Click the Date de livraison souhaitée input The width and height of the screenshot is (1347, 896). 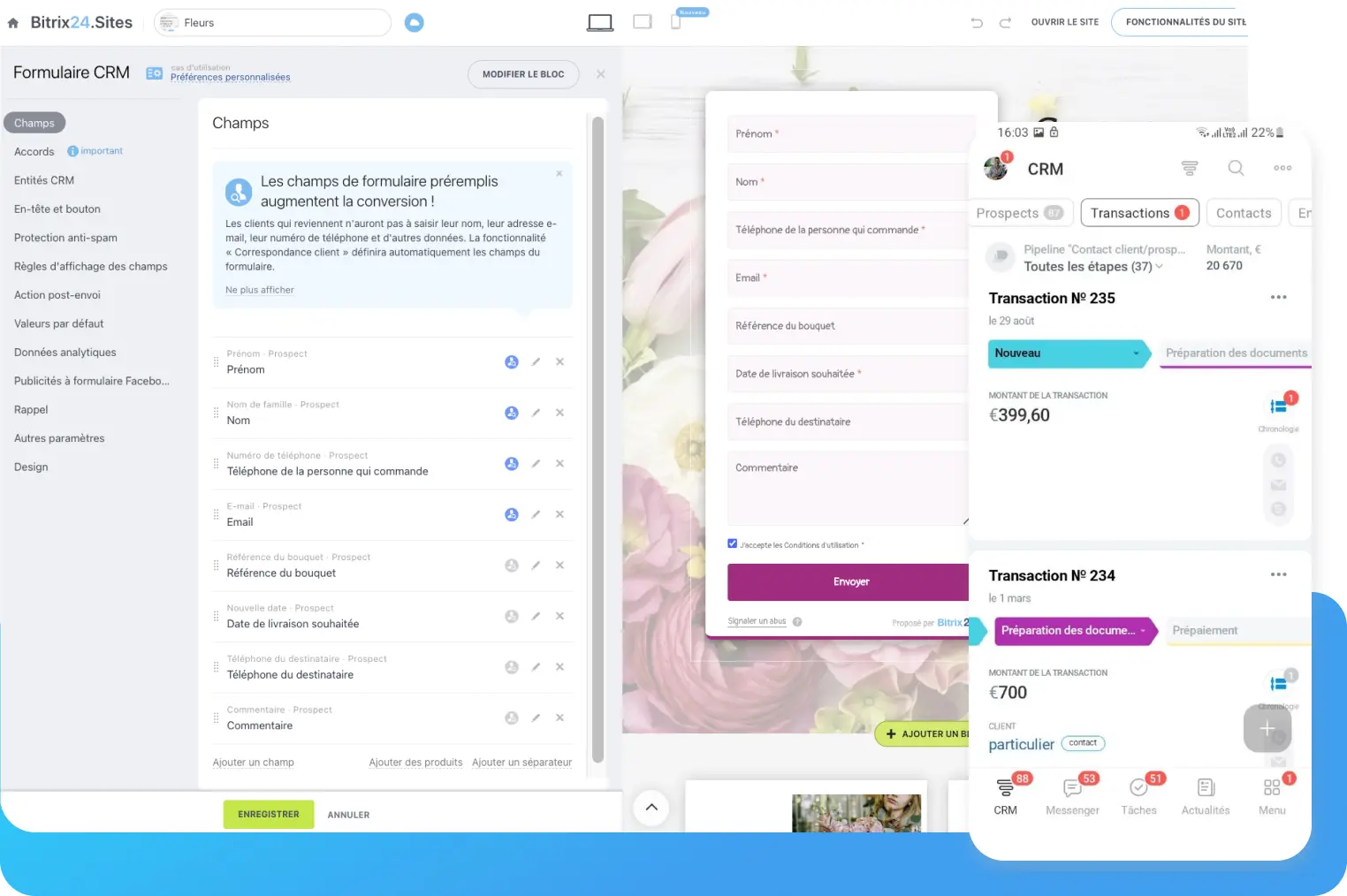(849, 374)
